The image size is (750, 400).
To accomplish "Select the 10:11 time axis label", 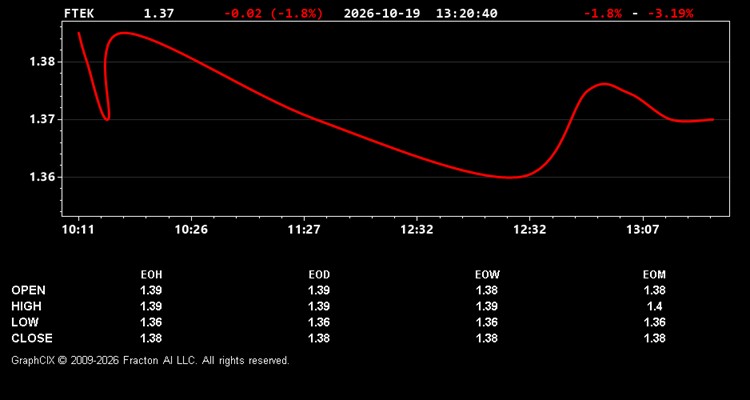I will [78, 229].
